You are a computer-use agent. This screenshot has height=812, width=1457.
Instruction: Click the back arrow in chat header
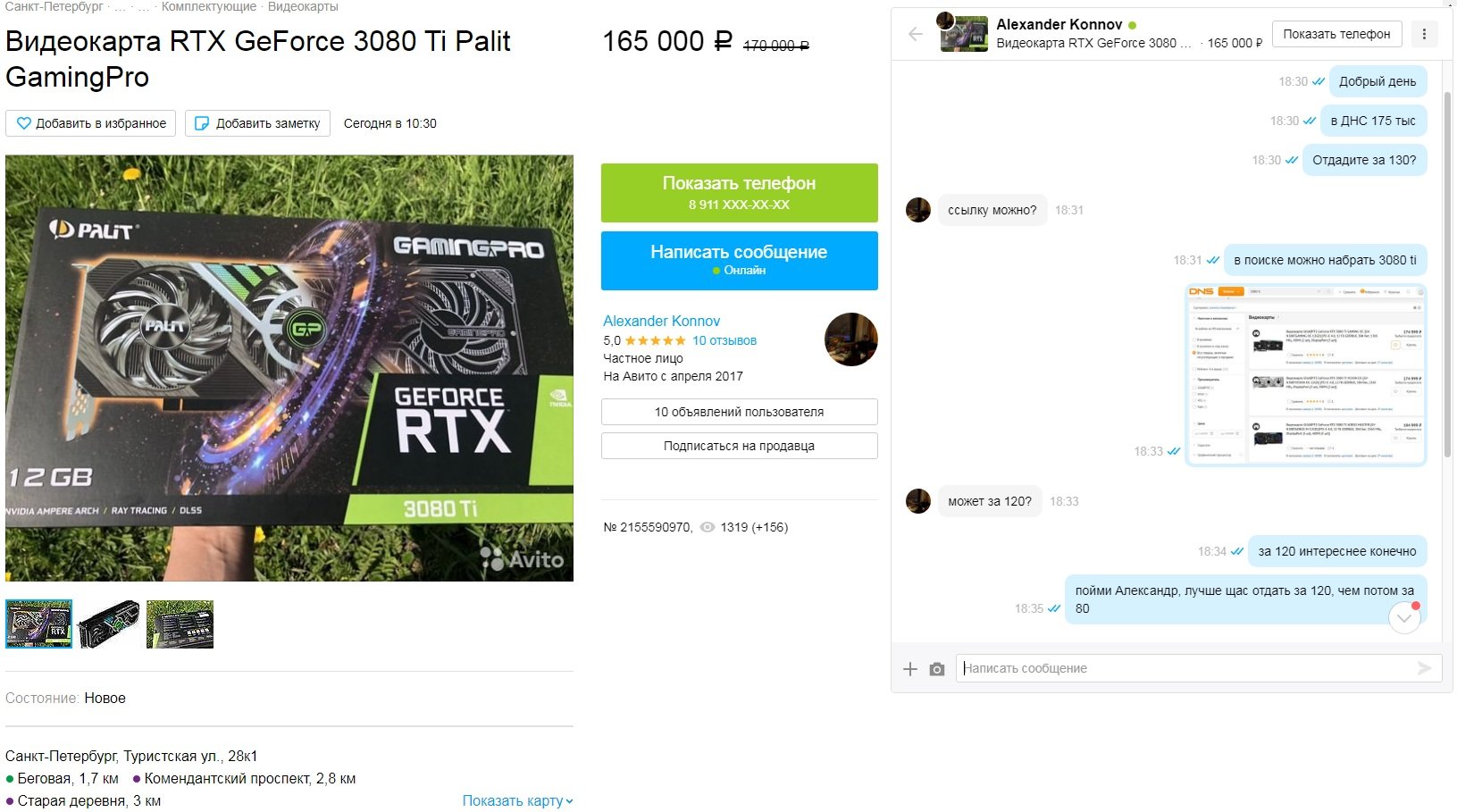[x=915, y=34]
